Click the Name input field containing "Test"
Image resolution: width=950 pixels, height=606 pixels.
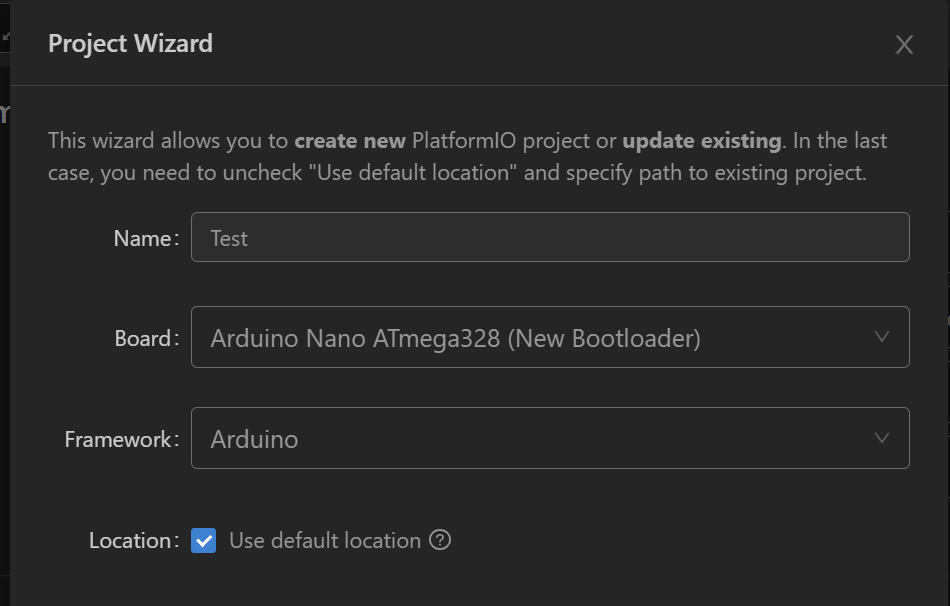pyautogui.click(x=550, y=237)
